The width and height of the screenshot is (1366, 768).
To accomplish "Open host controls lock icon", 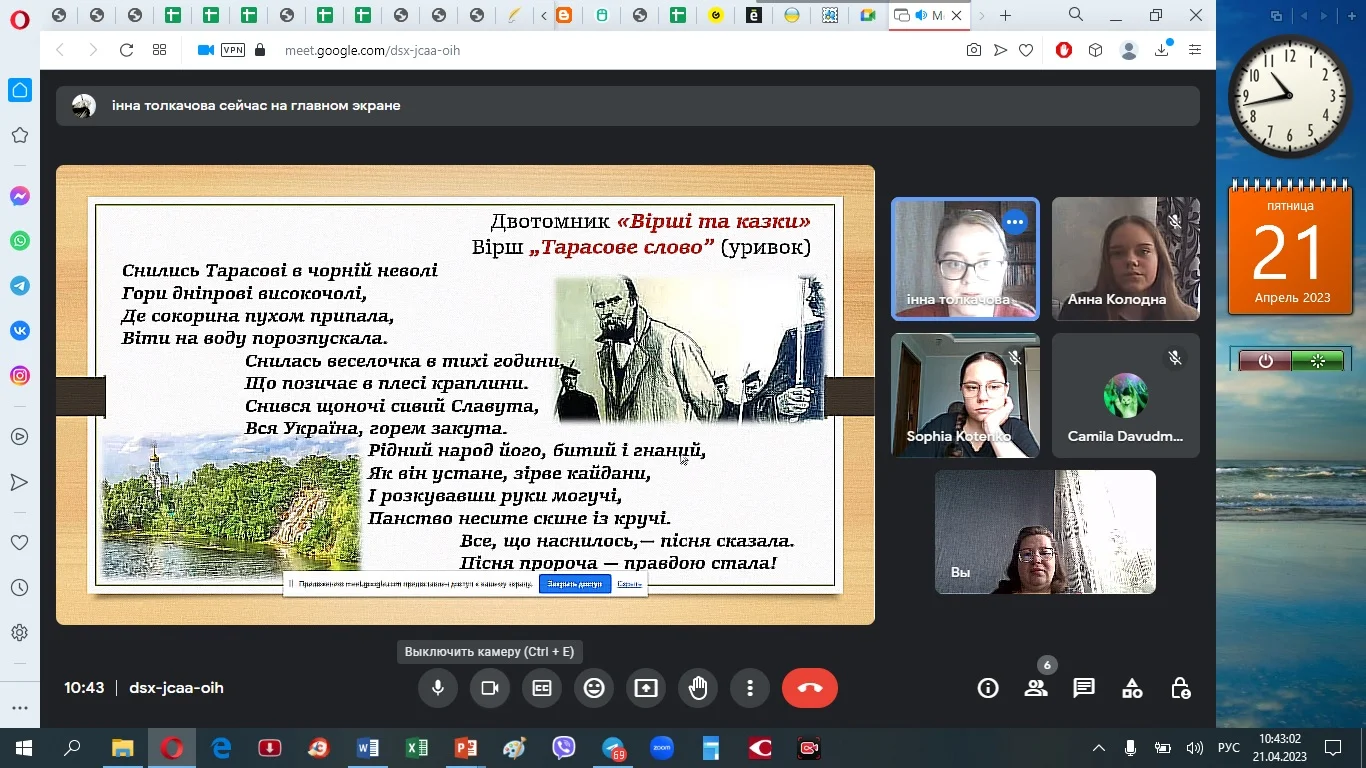I will (x=1180, y=688).
